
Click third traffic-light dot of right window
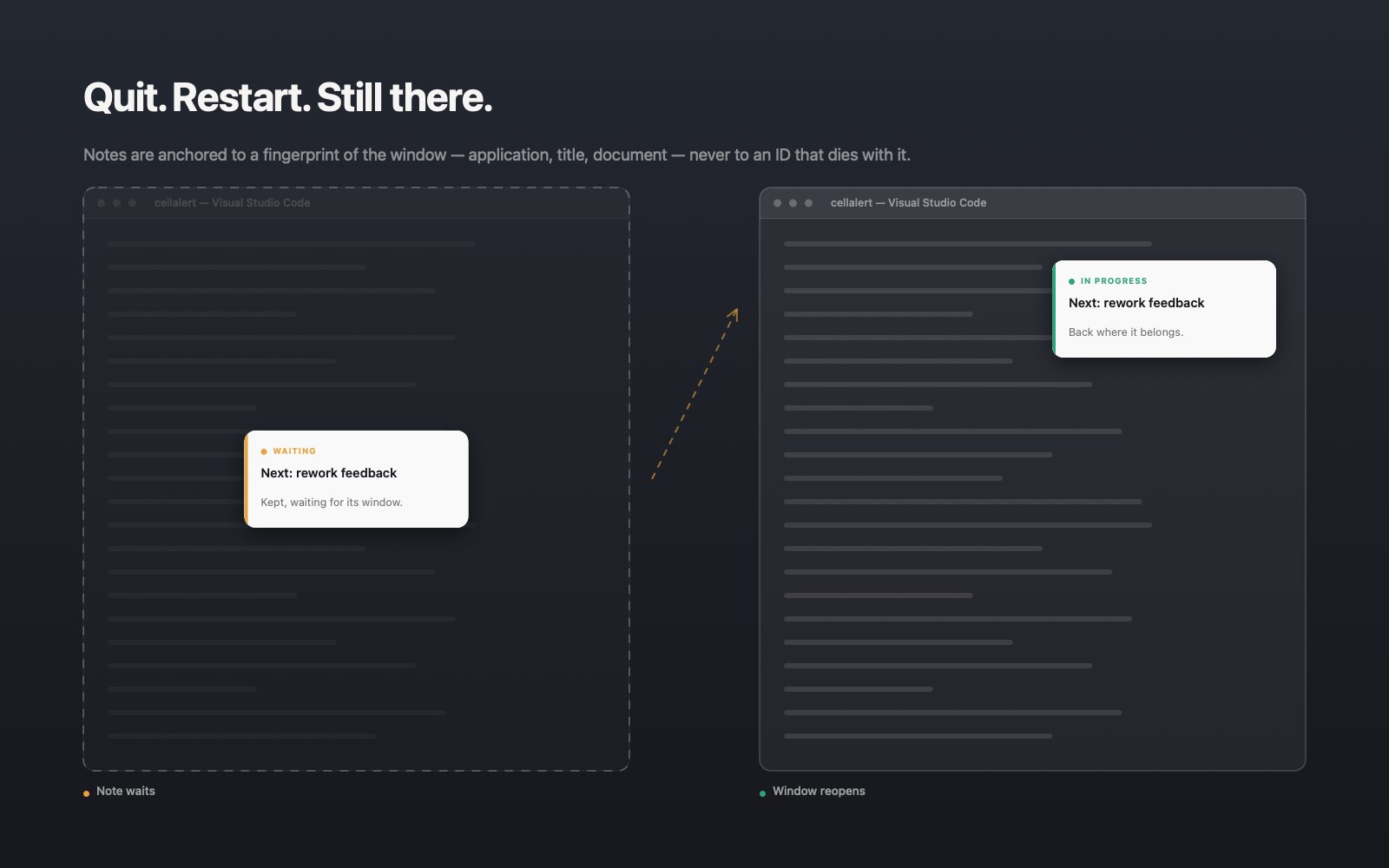[808, 203]
